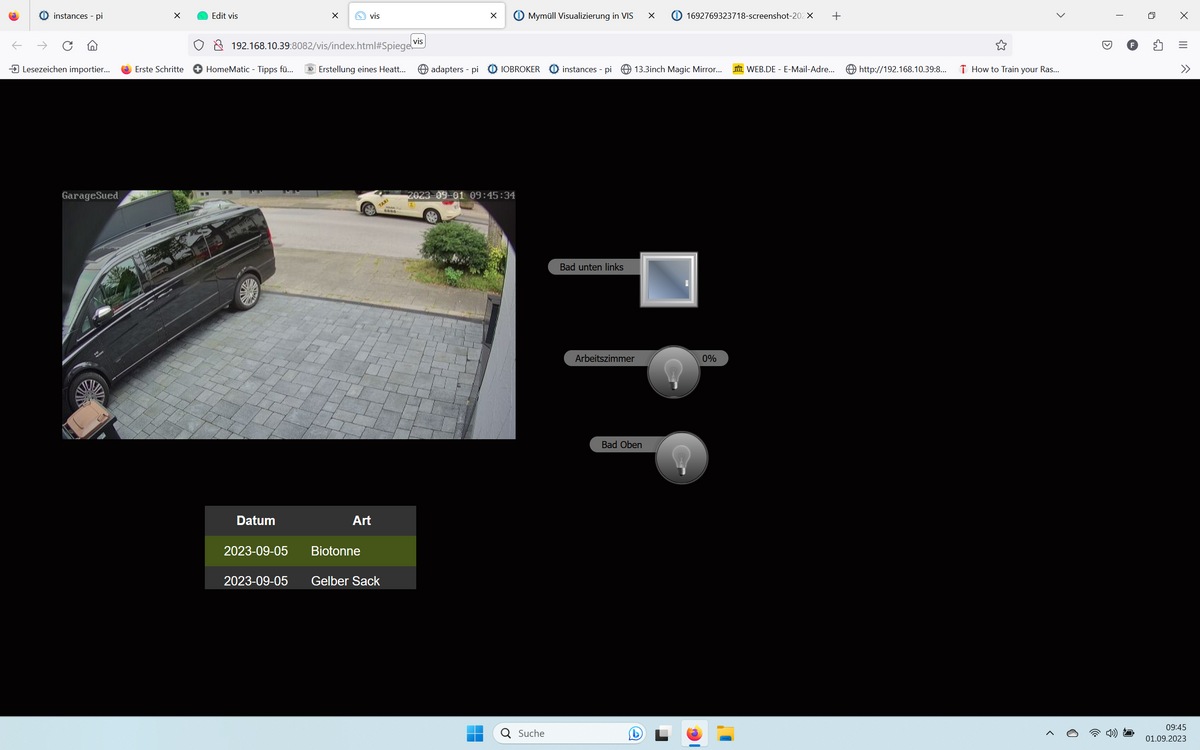Open the 13.3inch Magic Mirror bookmark
This screenshot has width=1200, height=750.
click(x=670, y=69)
